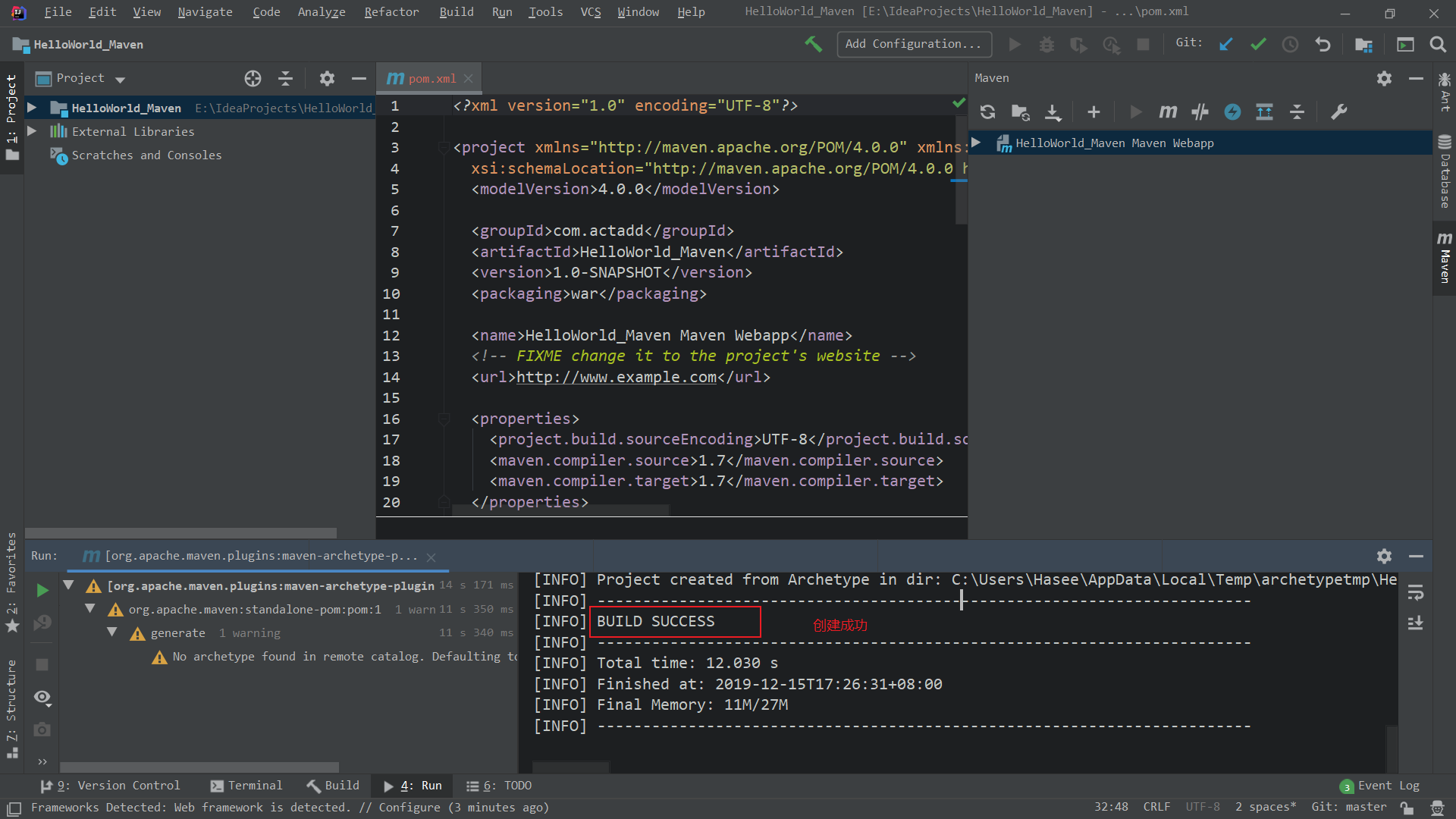Rerun the Maven build in Run panel
1456x819 pixels.
pos(42,590)
